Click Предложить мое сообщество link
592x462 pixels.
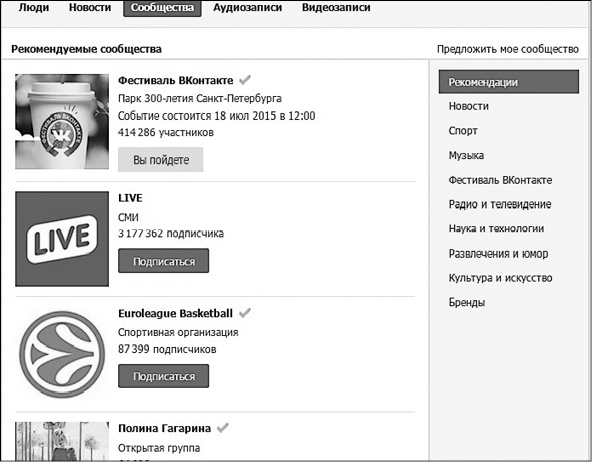click(x=507, y=49)
